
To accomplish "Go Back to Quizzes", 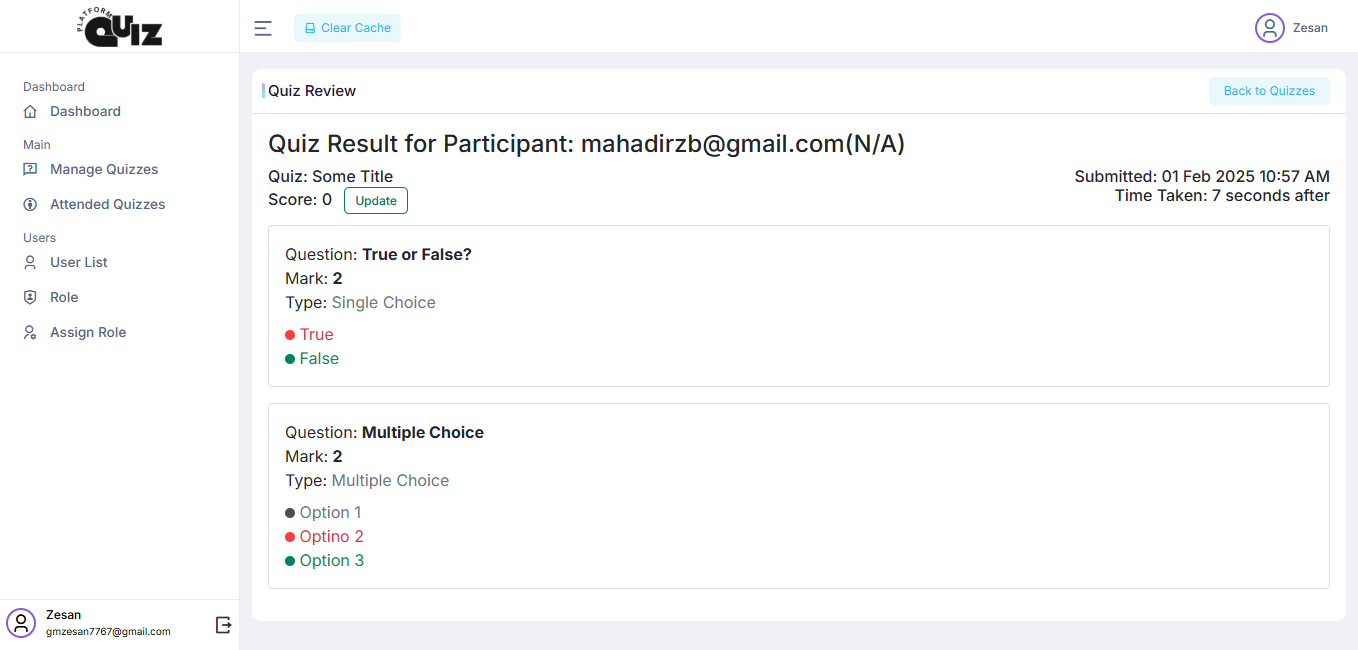I will [1269, 91].
